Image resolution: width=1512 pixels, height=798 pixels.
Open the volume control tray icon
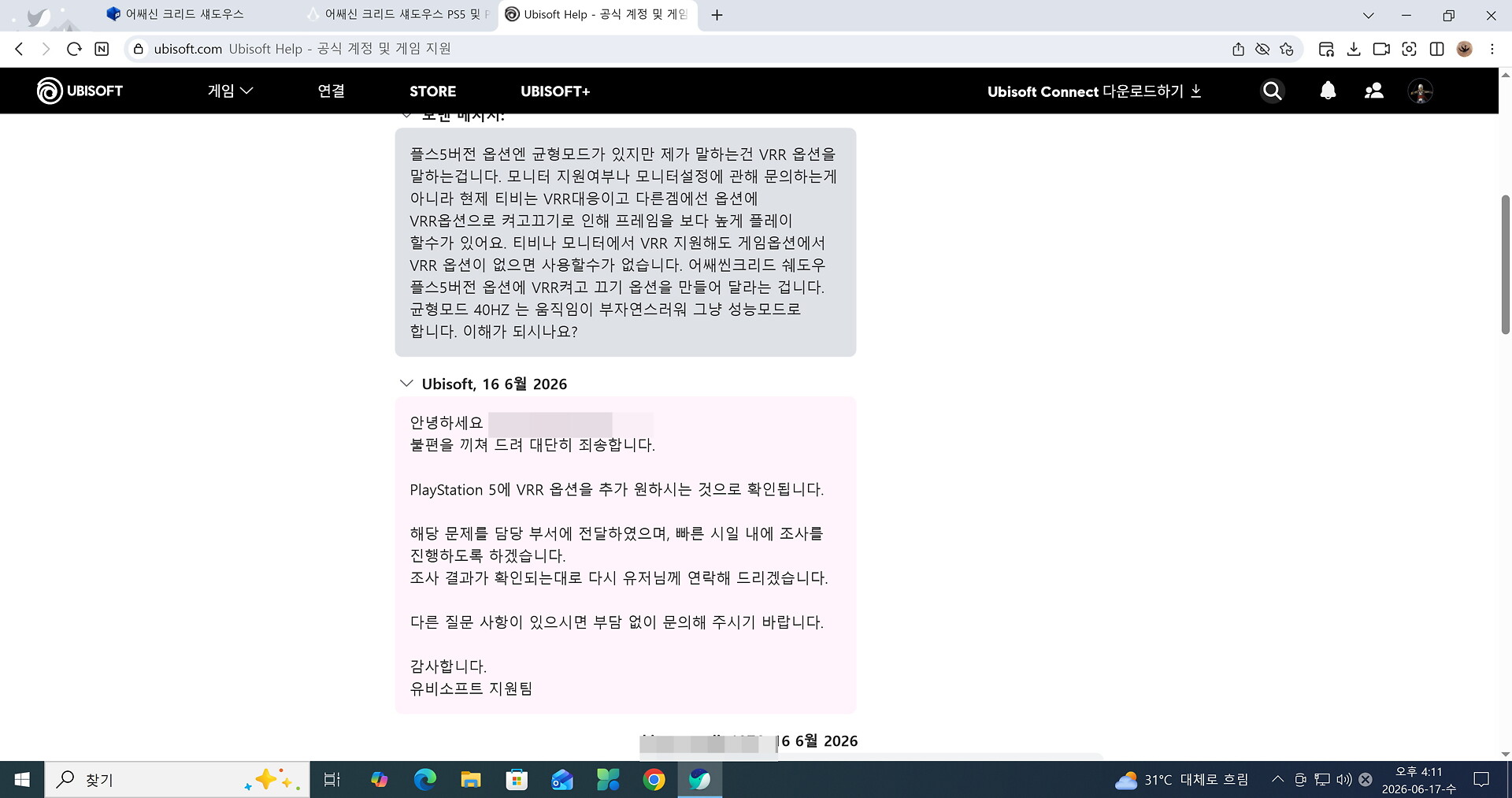pos(1344,780)
